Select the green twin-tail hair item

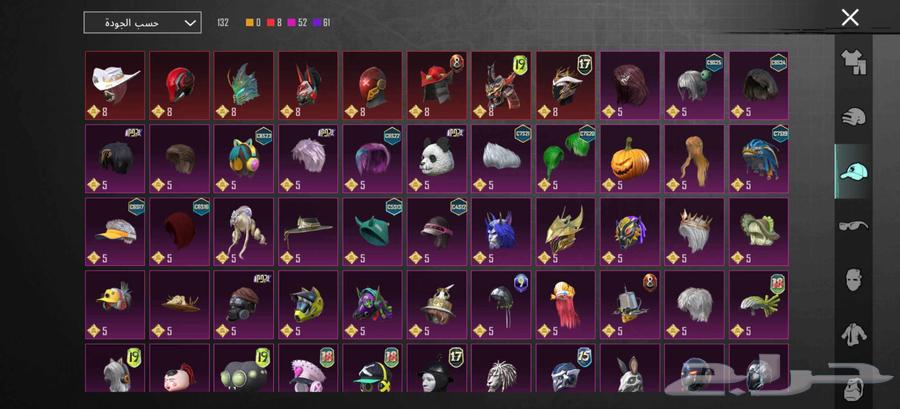pos(565,159)
